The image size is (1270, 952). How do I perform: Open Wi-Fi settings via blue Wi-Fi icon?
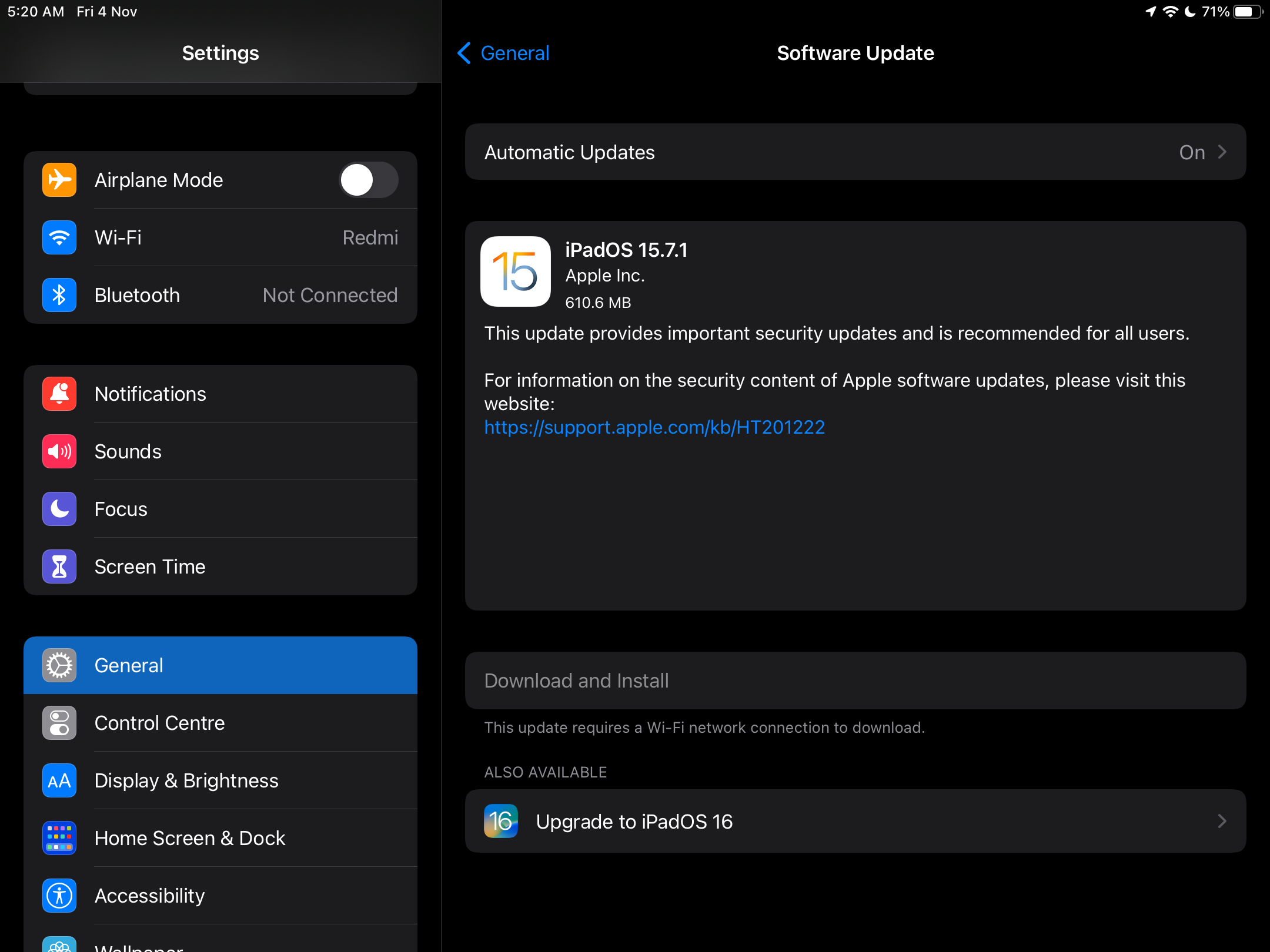click(59, 237)
